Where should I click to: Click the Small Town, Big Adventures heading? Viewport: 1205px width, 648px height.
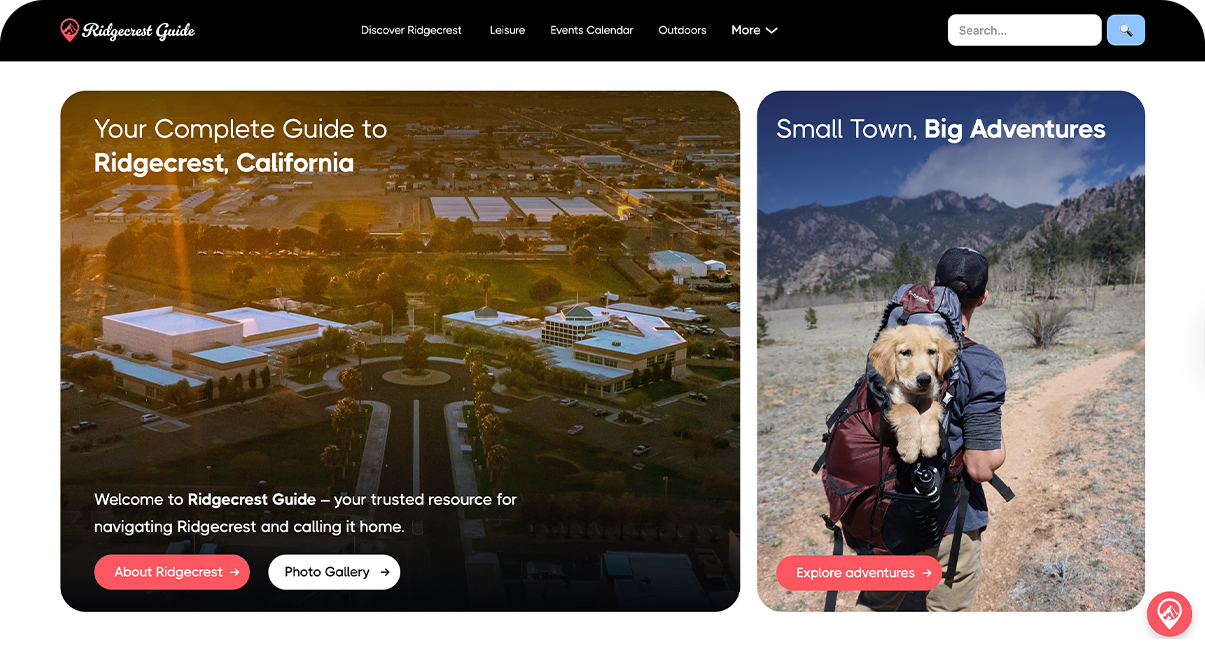(x=941, y=129)
